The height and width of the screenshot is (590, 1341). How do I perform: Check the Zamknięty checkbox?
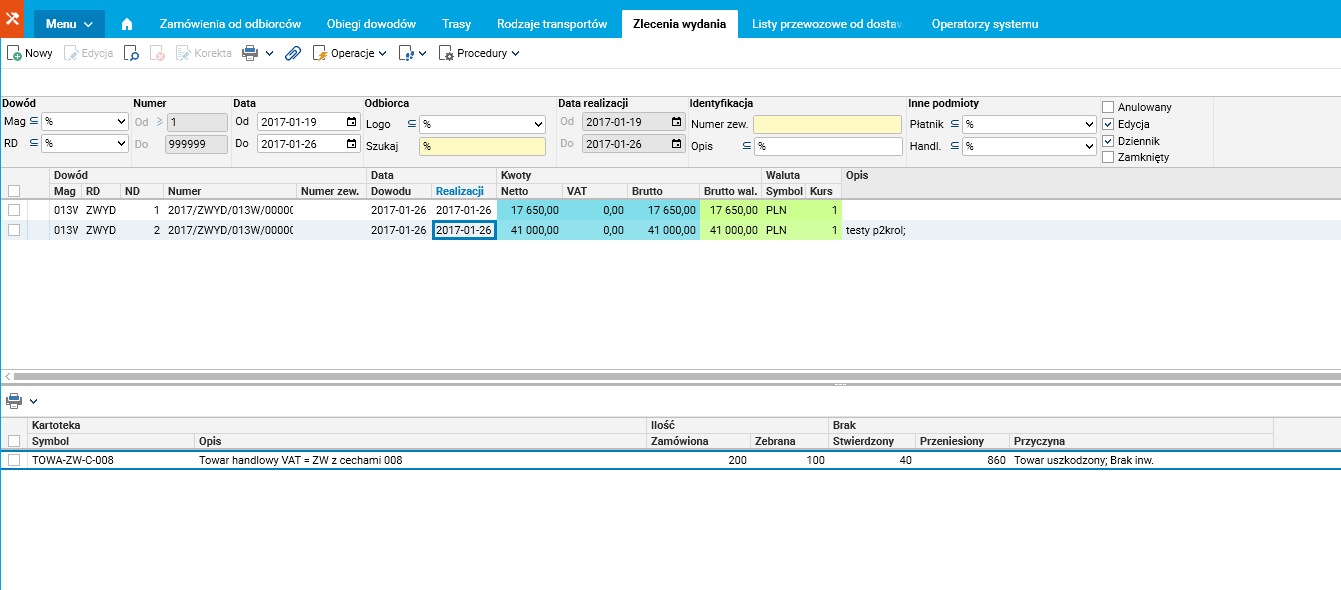coord(1108,157)
